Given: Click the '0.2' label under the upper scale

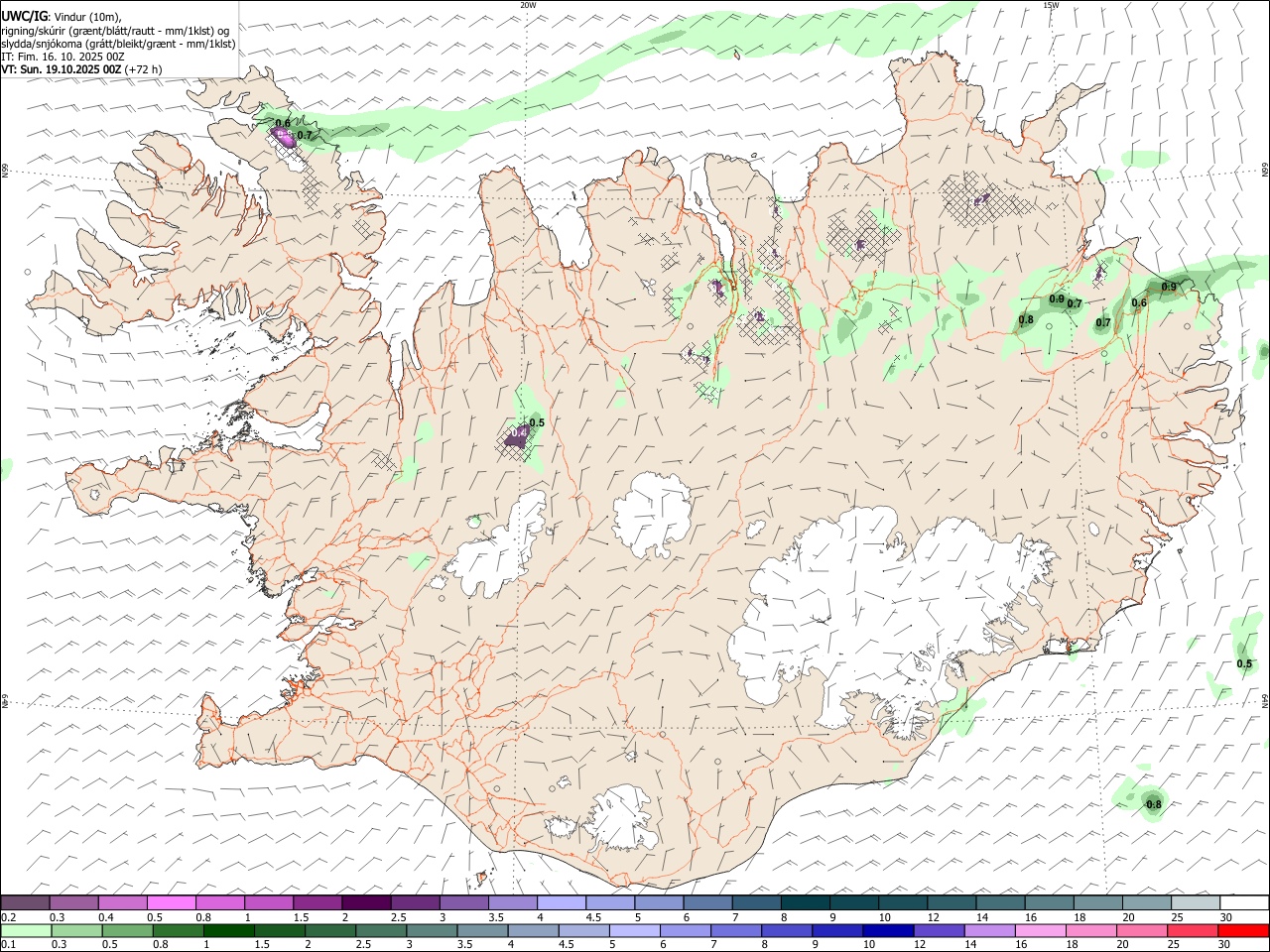Looking at the screenshot, I should [8, 917].
